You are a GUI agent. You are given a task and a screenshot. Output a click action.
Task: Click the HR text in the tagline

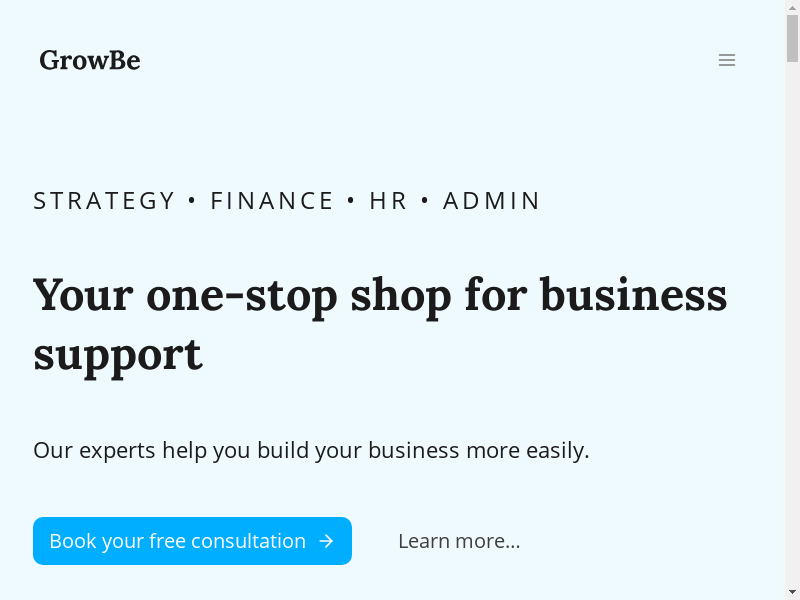point(388,201)
